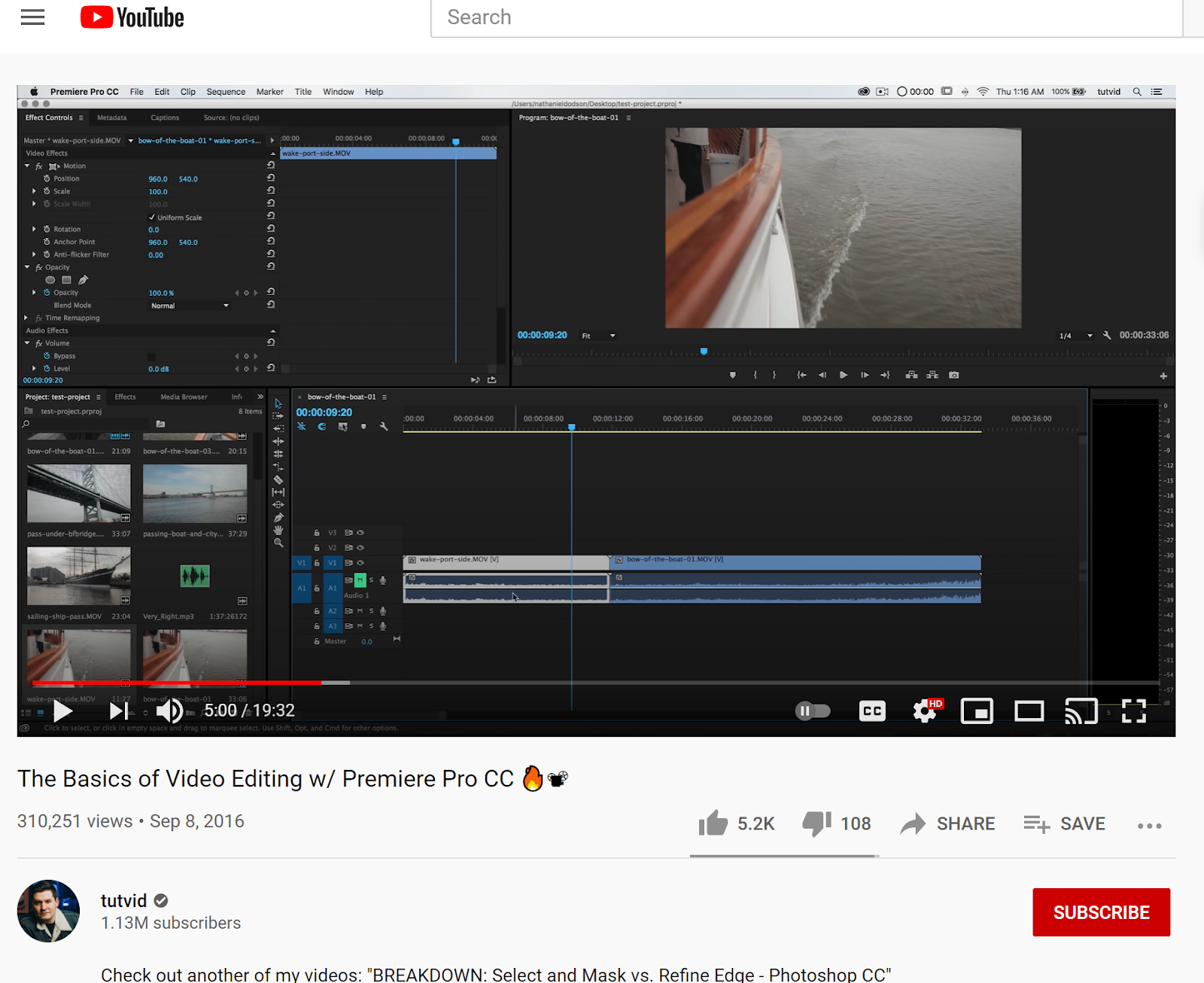The height and width of the screenshot is (983, 1204).
Task: Open the Program monitor button editor plus
Action: [x=1163, y=376]
